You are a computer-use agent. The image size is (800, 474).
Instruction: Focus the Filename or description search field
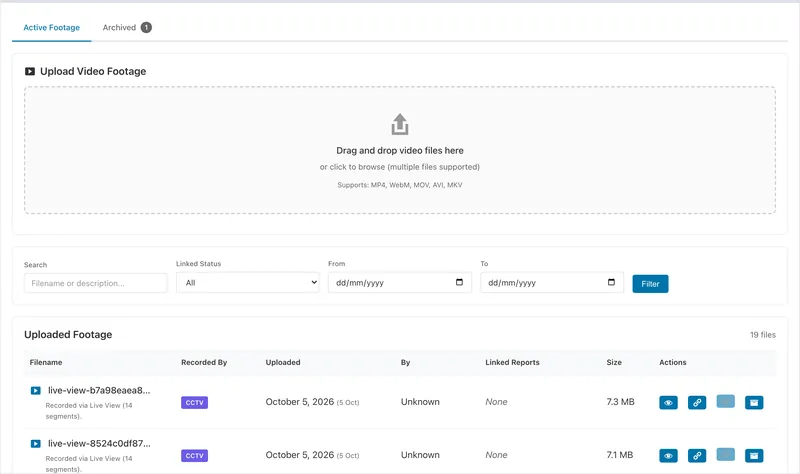[x=95, y=283]
